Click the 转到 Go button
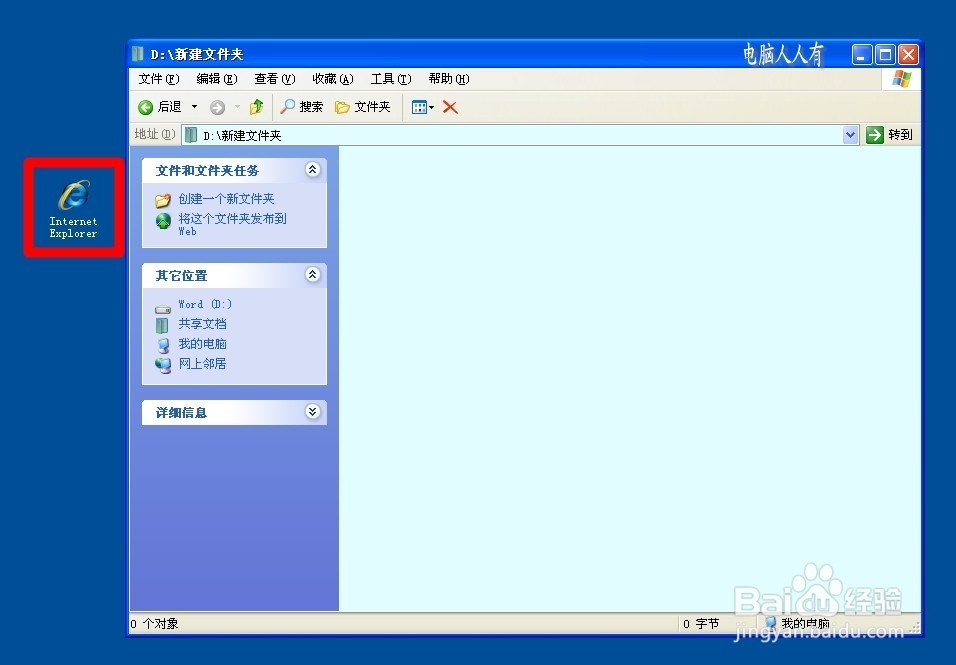Image resolution: width=956 pixels, height=665 pixels. pos(890,135)
